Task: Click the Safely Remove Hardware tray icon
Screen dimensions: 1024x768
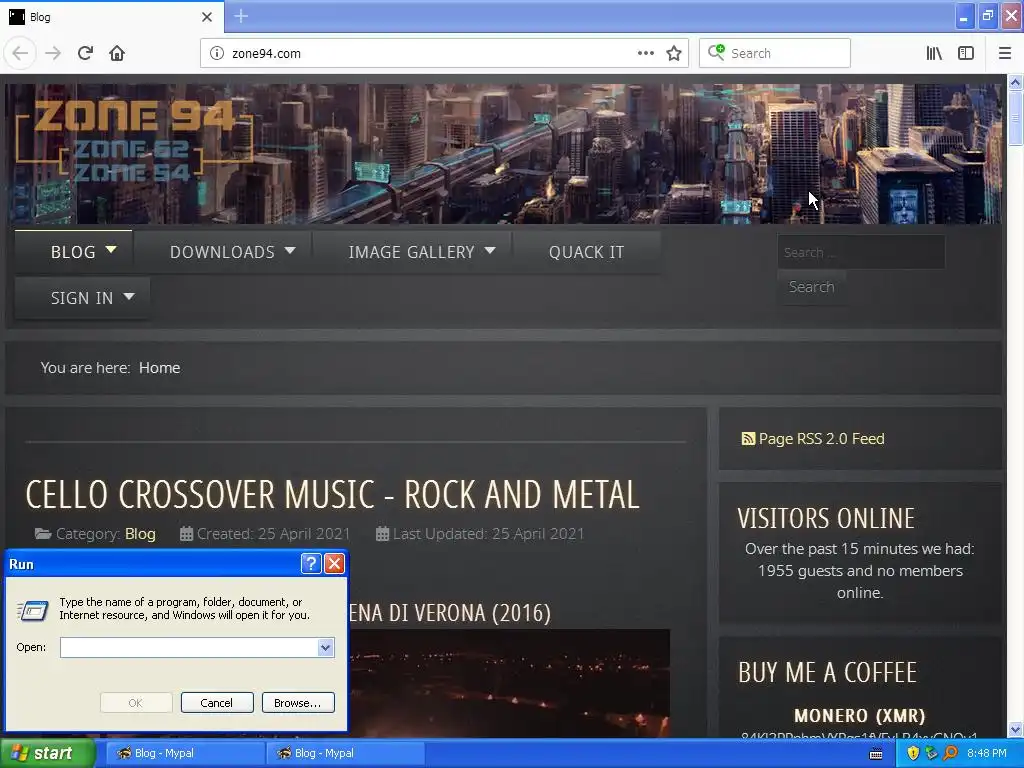Action: tap(931, 754)
